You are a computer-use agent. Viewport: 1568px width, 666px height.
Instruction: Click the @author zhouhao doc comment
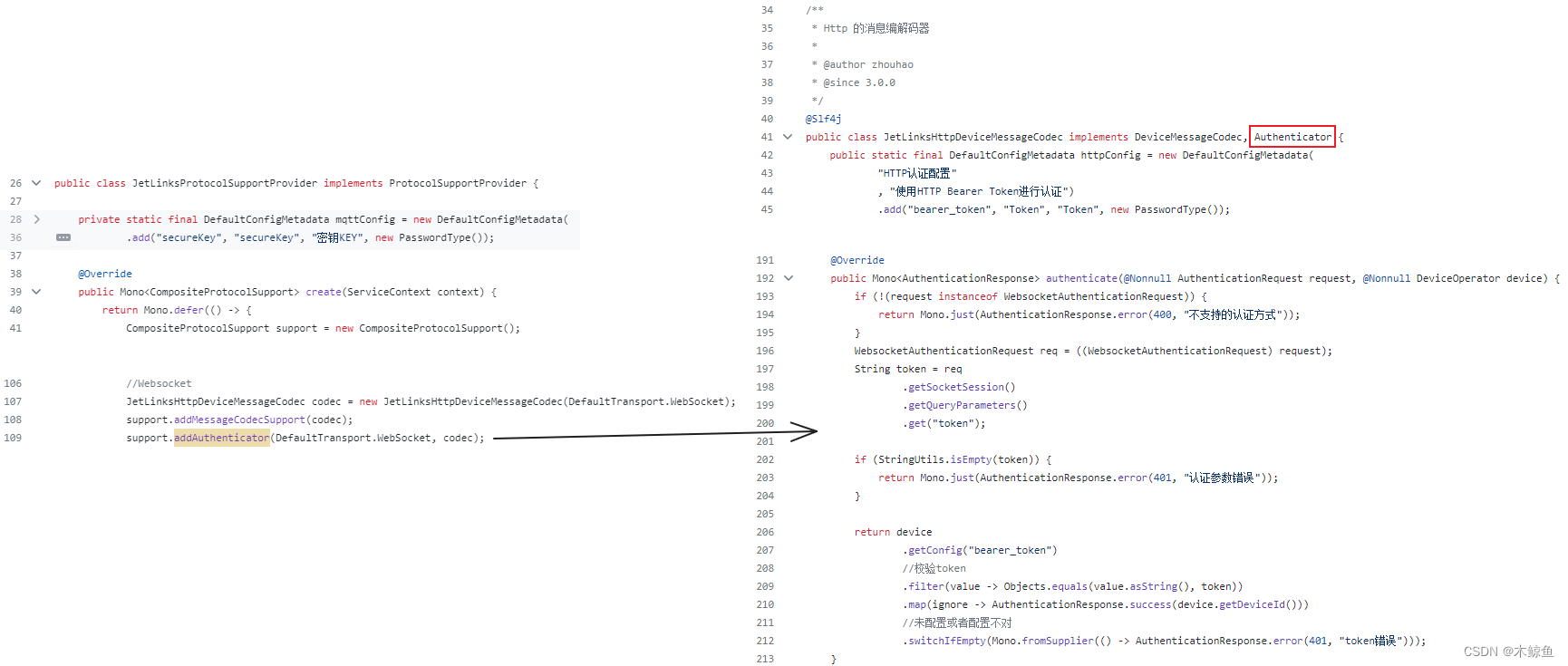868,64
